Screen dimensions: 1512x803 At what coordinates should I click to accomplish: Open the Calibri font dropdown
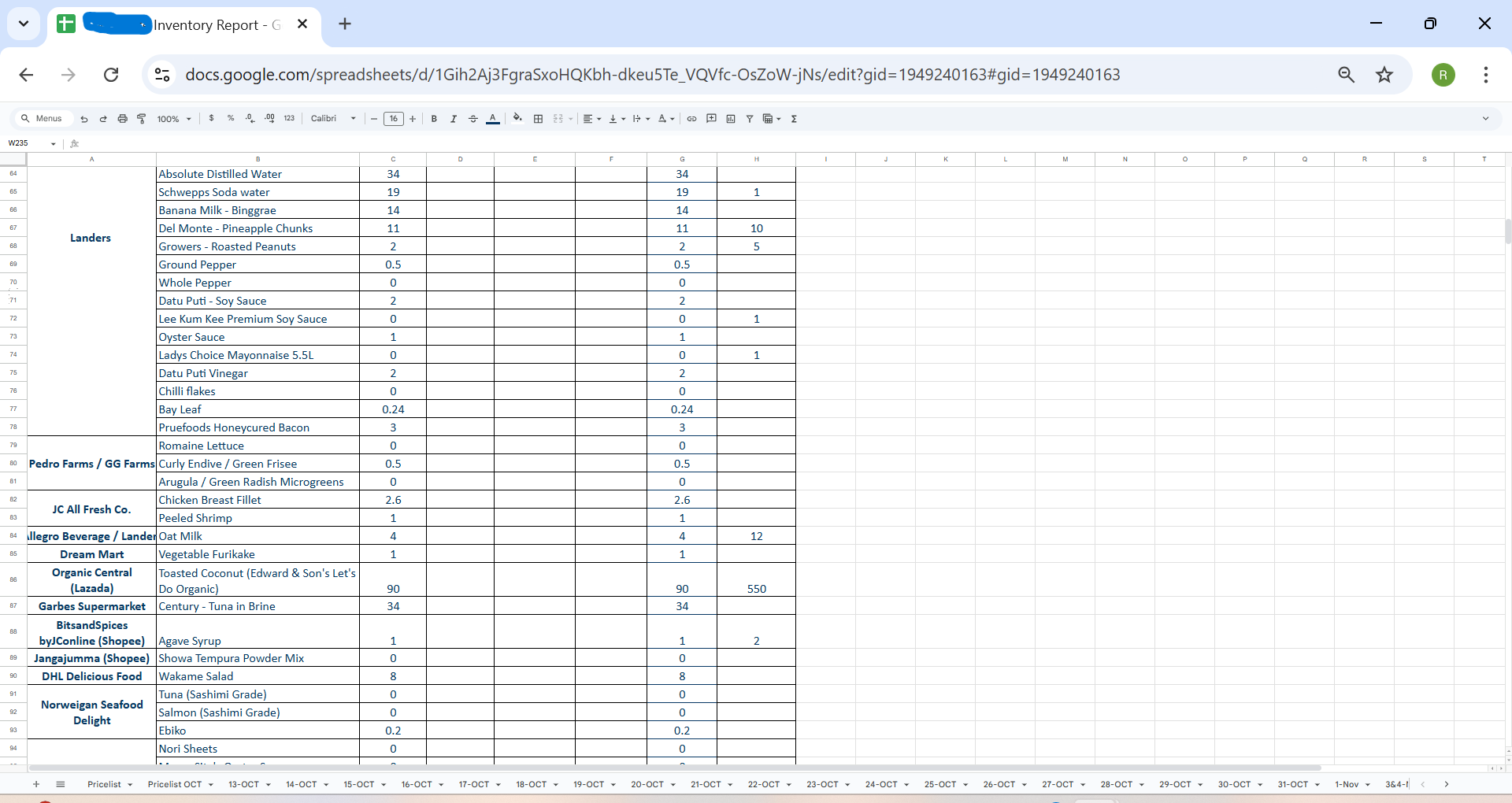(x=333, y=119)
